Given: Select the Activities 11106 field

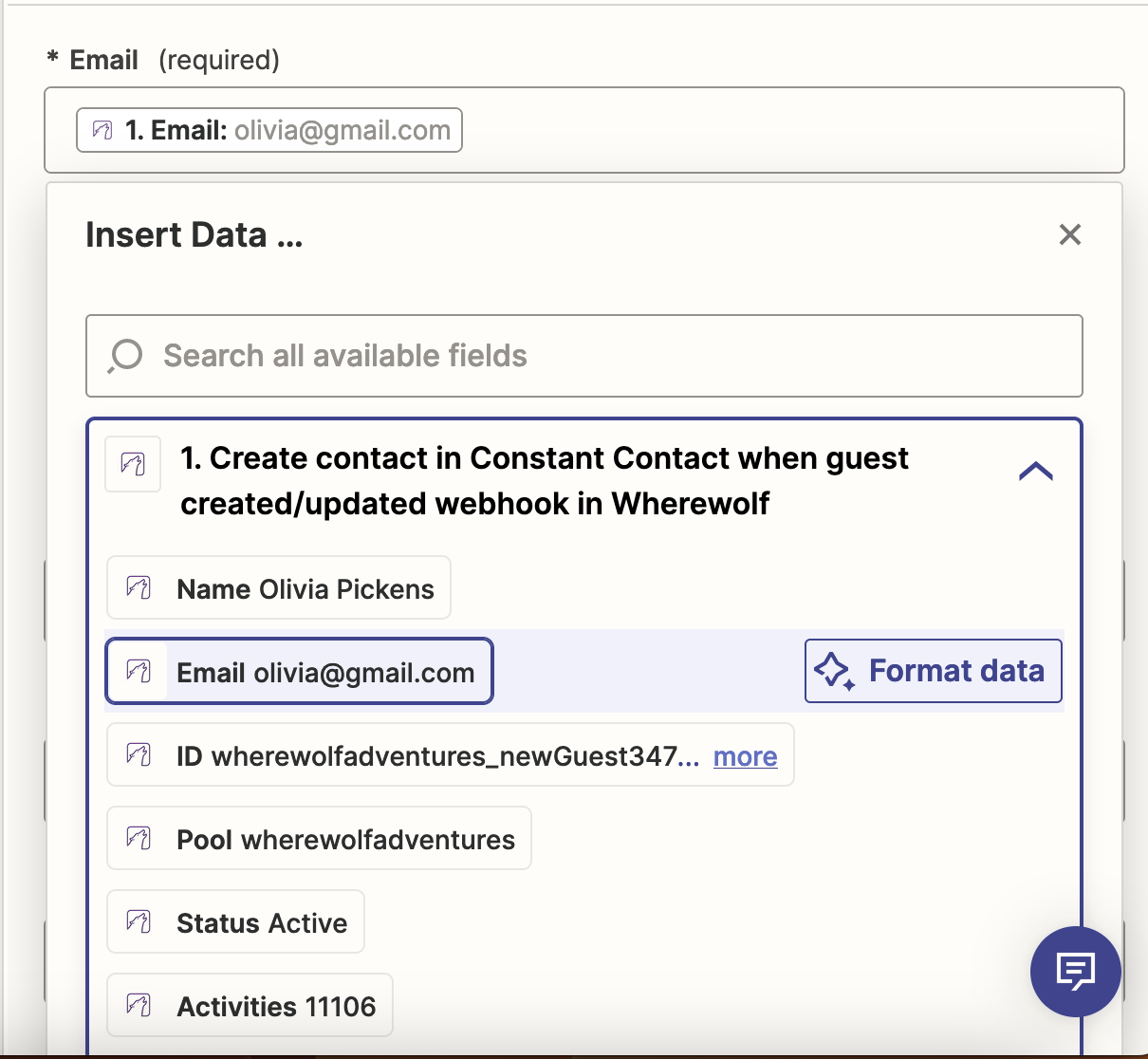Looking at the screenshot, I should pyautogui.click(x=250, y=1006).
